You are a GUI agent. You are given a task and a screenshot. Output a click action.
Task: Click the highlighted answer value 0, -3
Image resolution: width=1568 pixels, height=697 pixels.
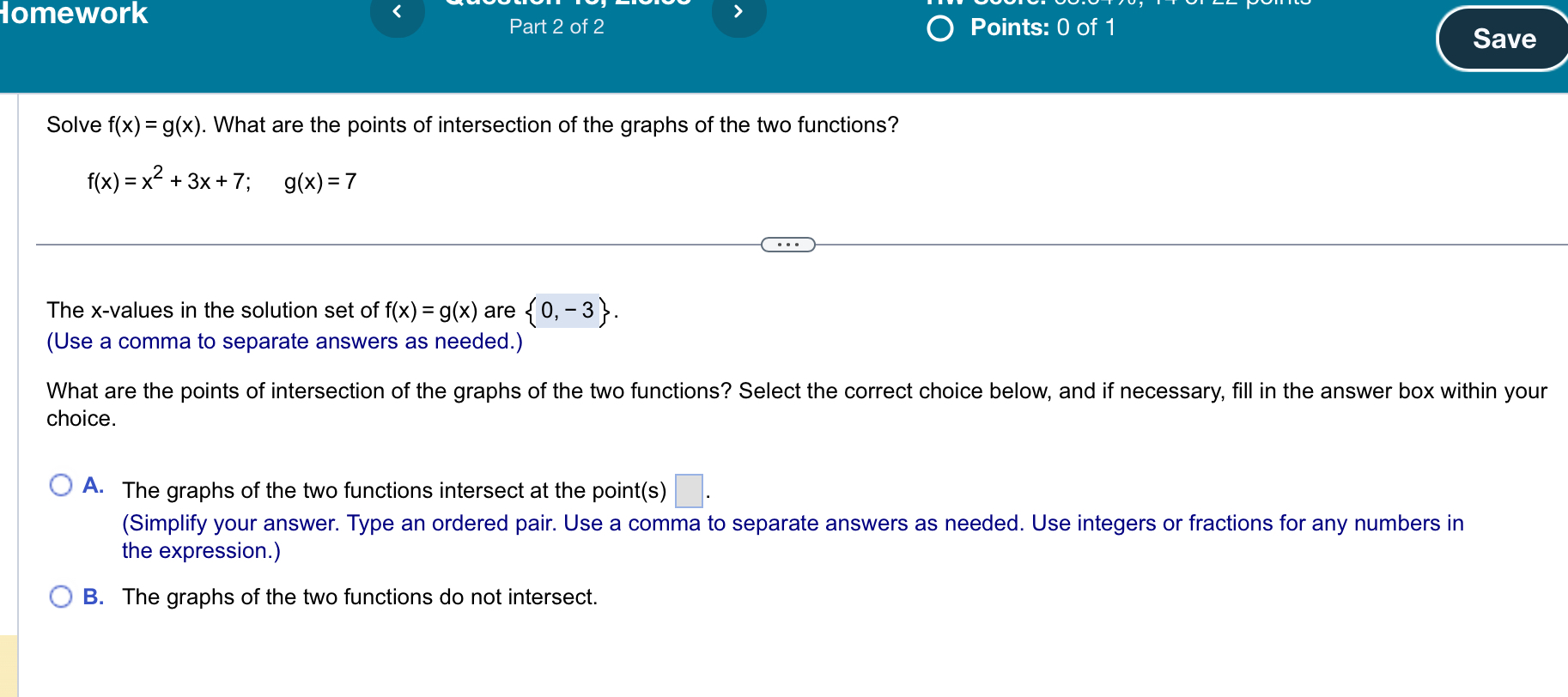click(566, 311)
